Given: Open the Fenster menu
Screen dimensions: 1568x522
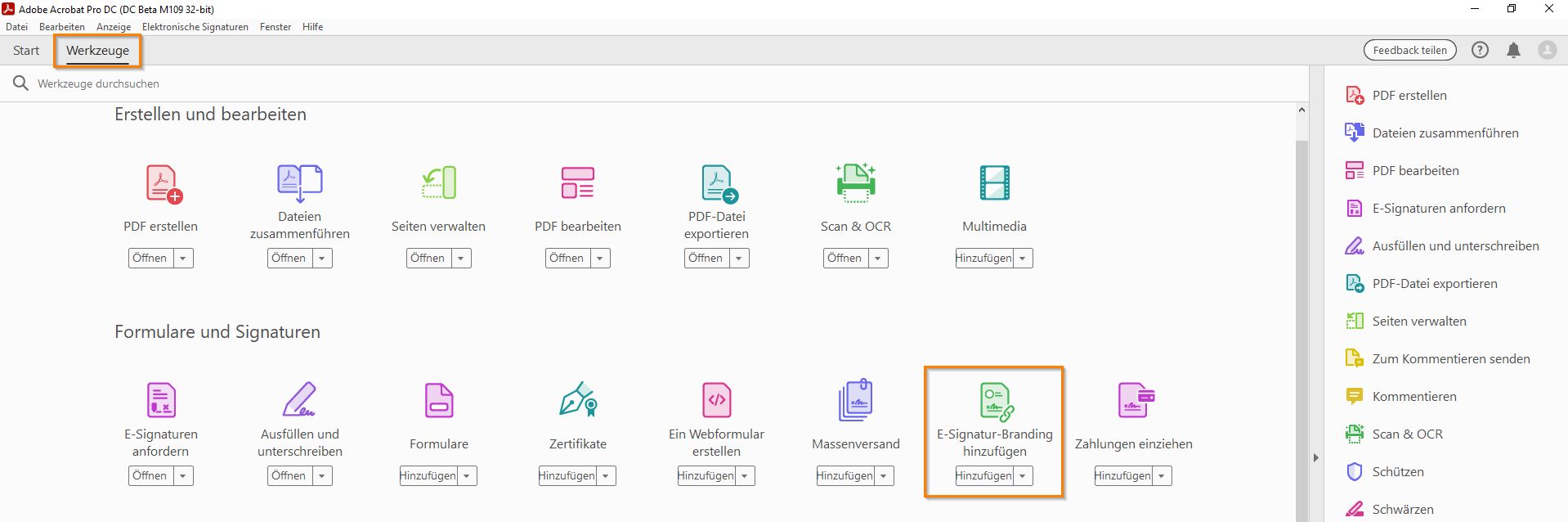Looking at the screenshot, I should coord(276,27).
